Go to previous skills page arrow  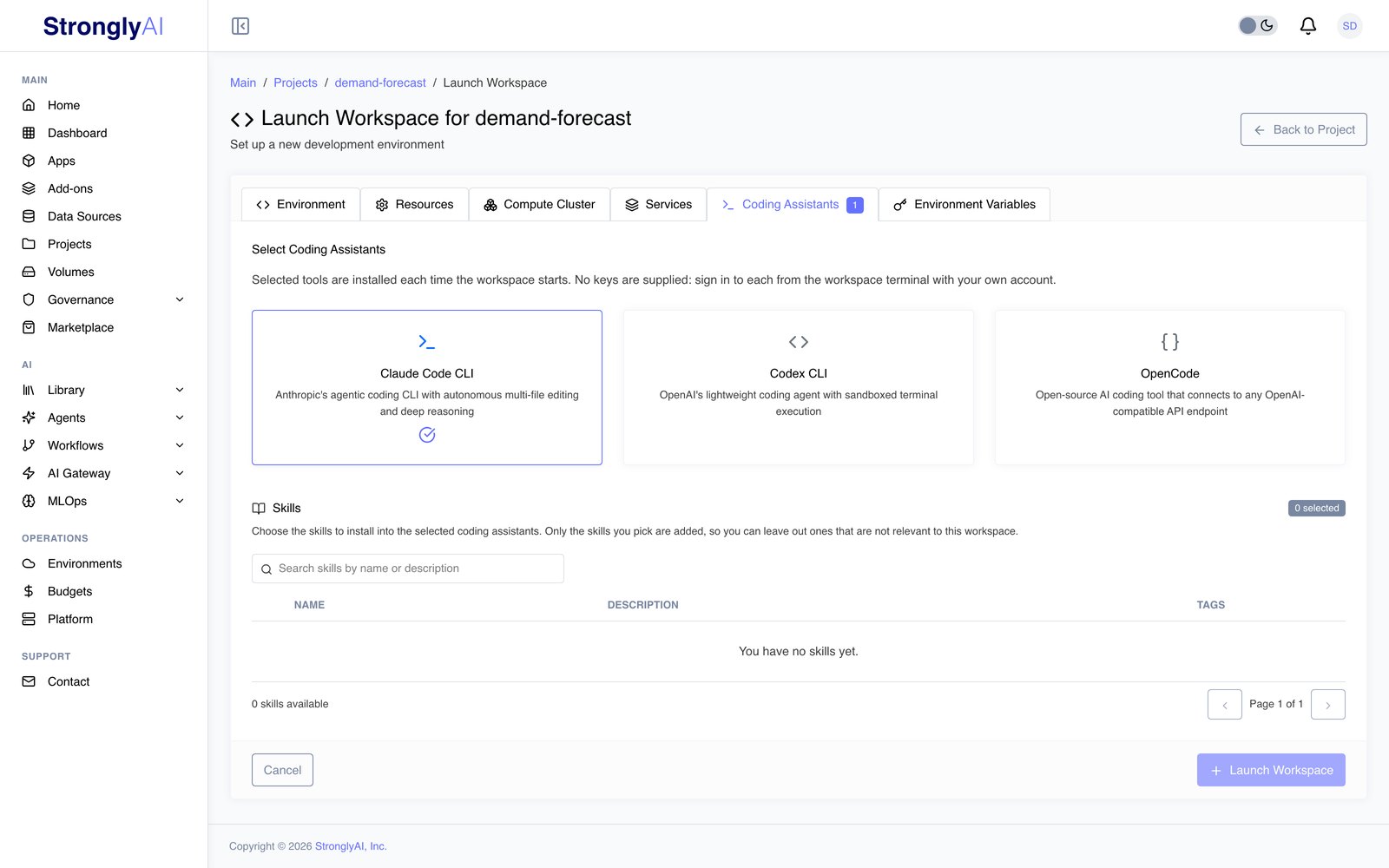point(1225,705)
